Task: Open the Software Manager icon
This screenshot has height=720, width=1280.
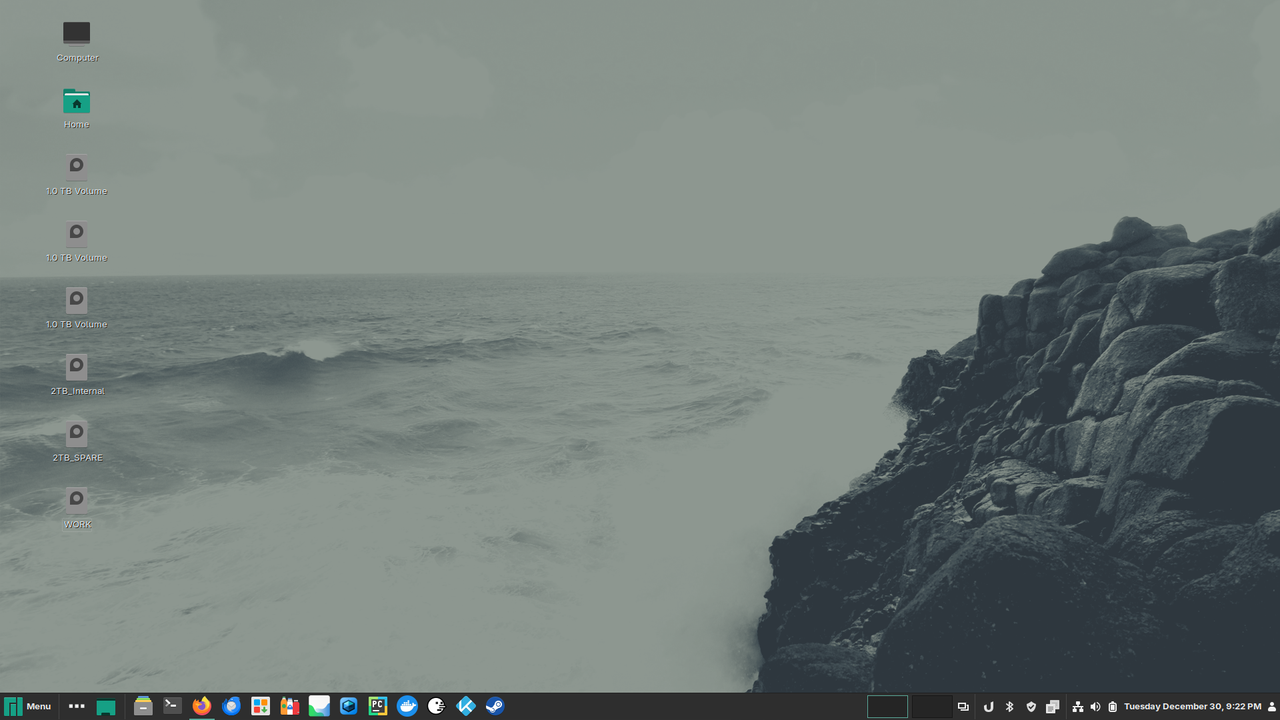Action: click(x=259, y=706)
